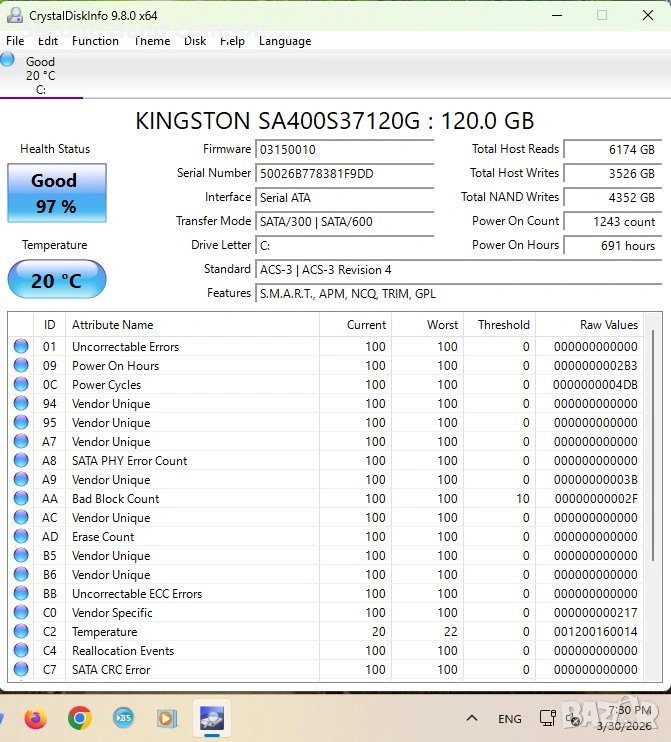
Task: Click the network icon in system tray
Action: coord(548,718)
